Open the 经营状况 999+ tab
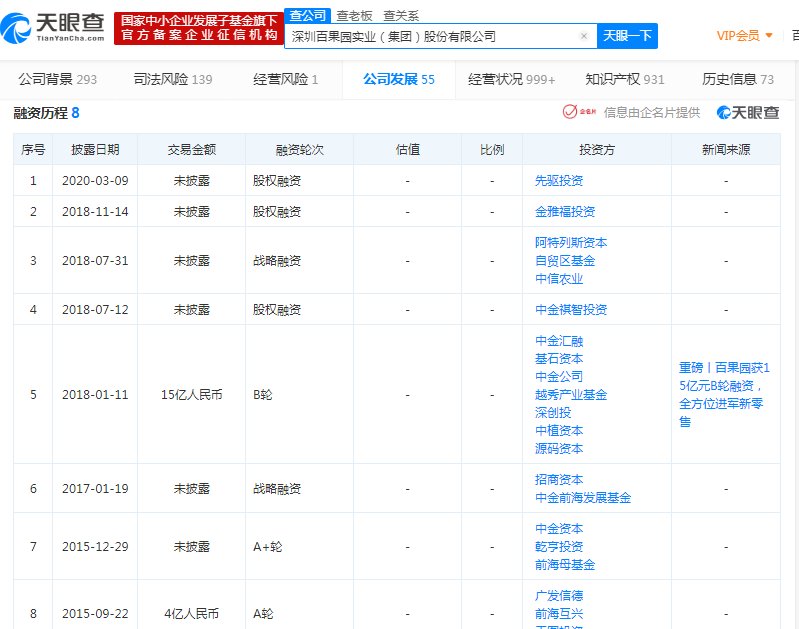This screenshot has height=629, width=799. (512, 80)
